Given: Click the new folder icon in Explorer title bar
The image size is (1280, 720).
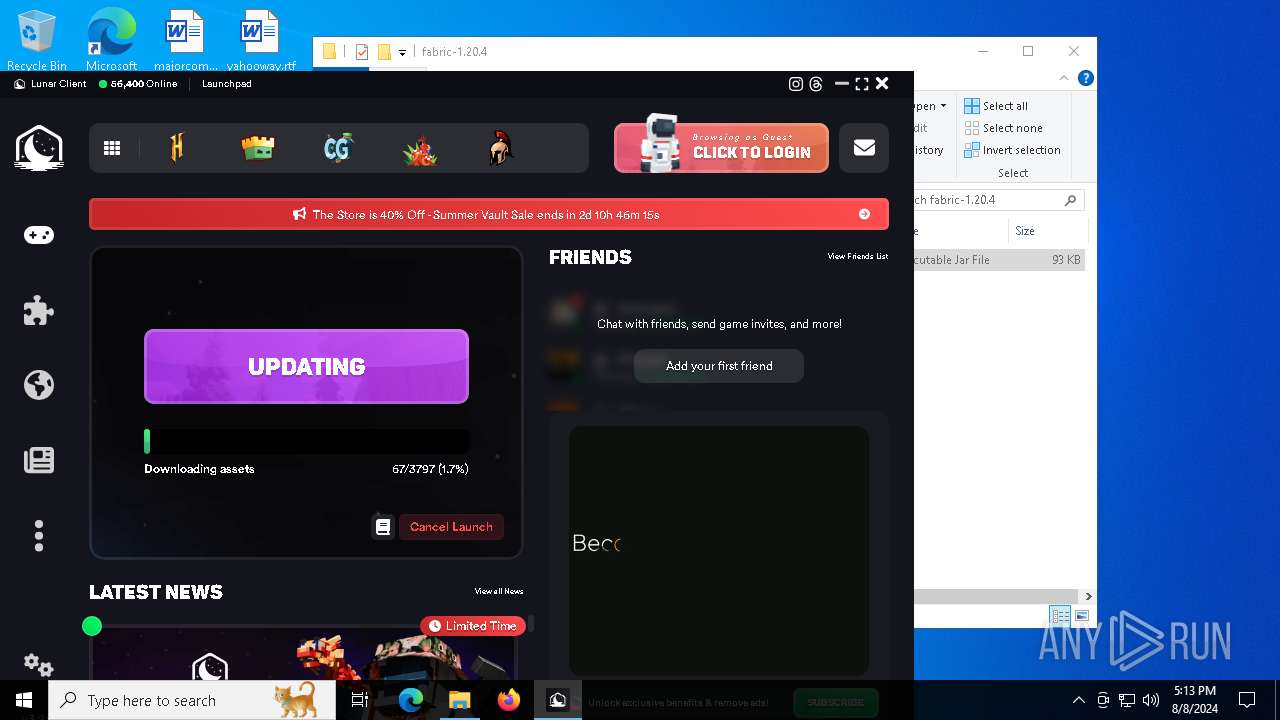Looking at the screenshot, I should [x=383, y=52].
